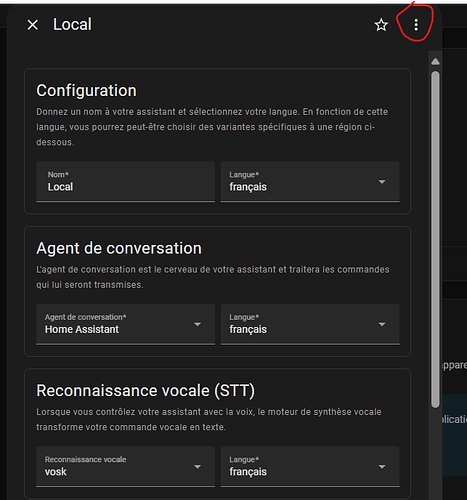Click the scrollbar track below the thumb
Screen dimensions: 467x500
point(435,453)
